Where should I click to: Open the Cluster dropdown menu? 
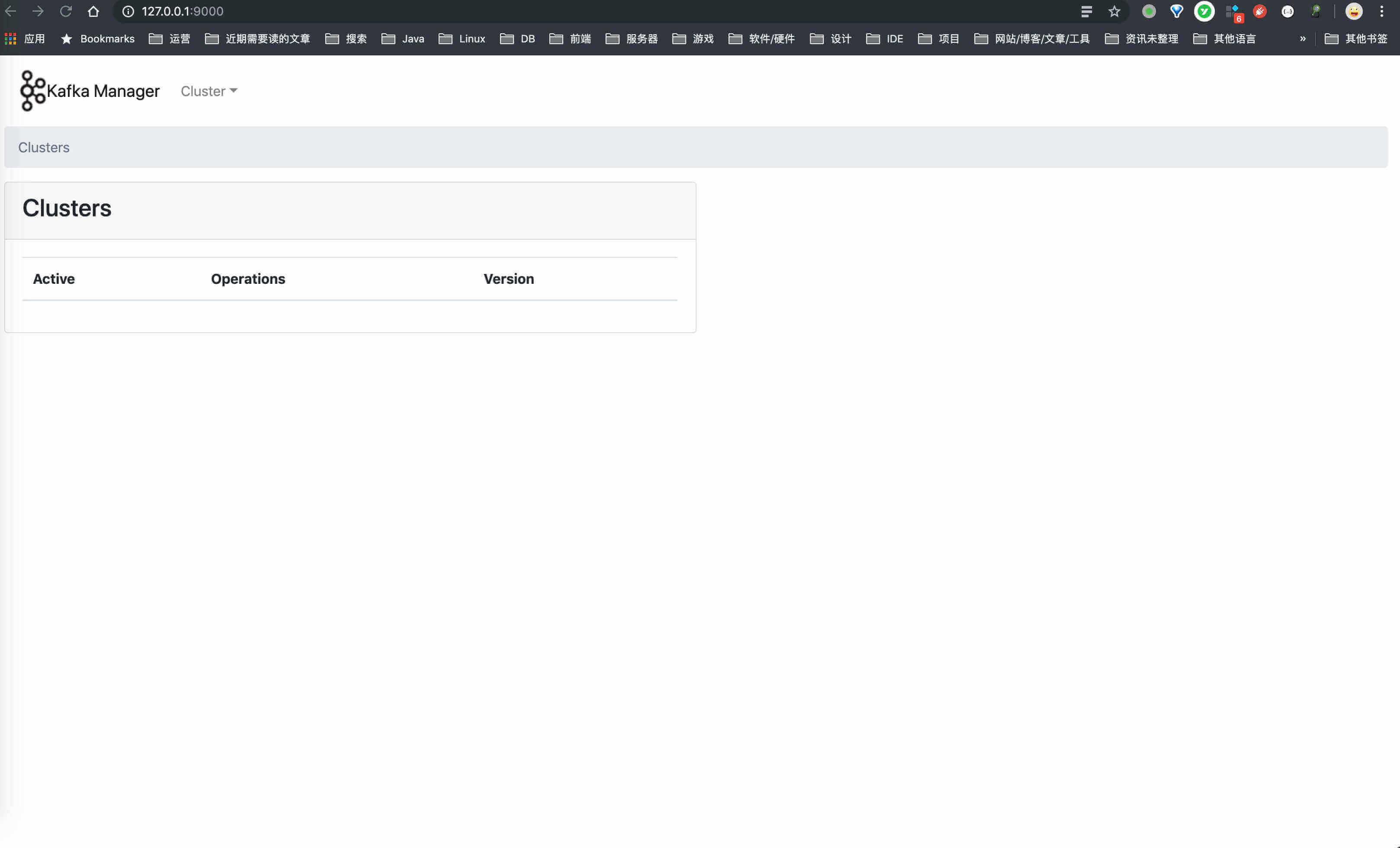[x=208, y=90]
